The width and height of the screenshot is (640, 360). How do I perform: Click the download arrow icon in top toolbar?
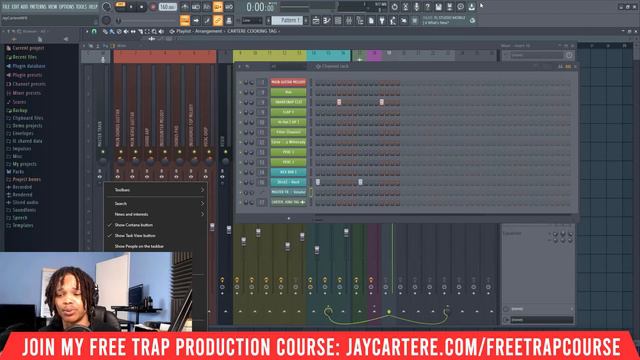point(471,7)
